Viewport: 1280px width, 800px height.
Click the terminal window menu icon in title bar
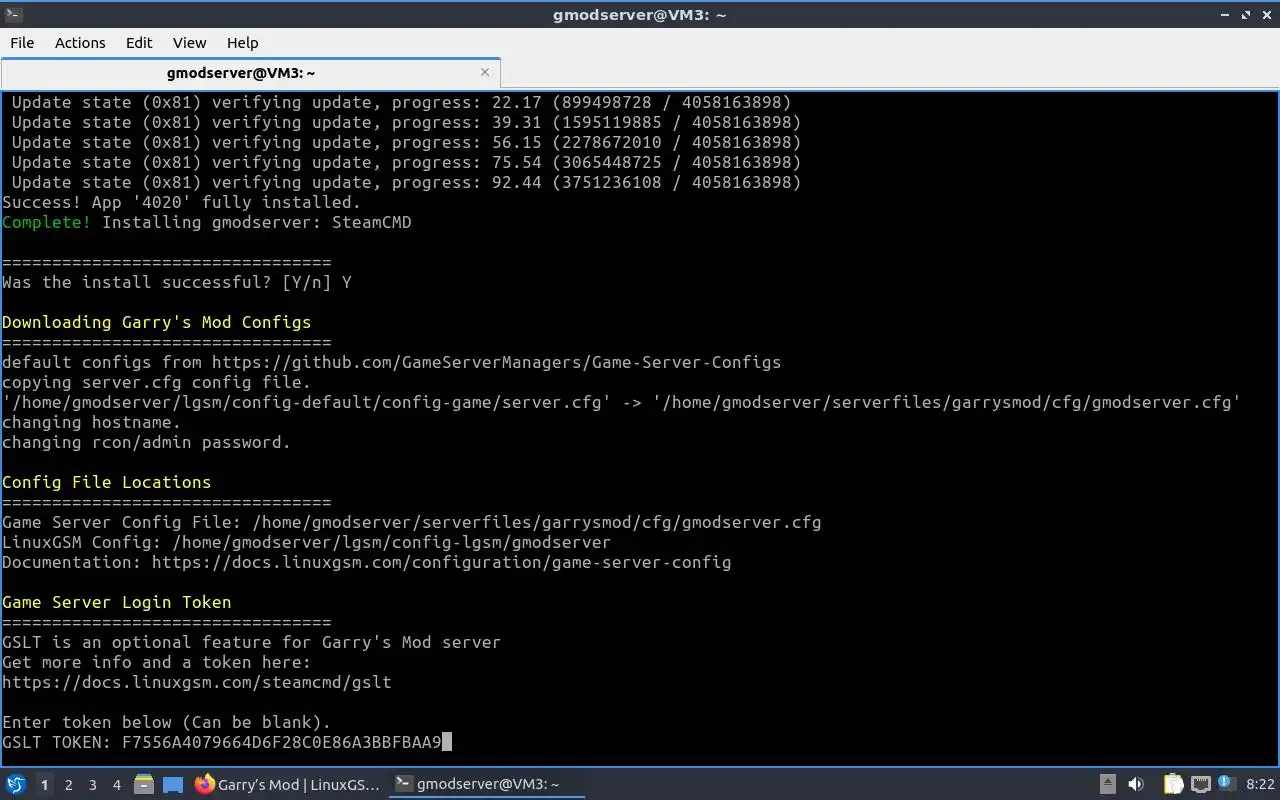pos(12,15)
